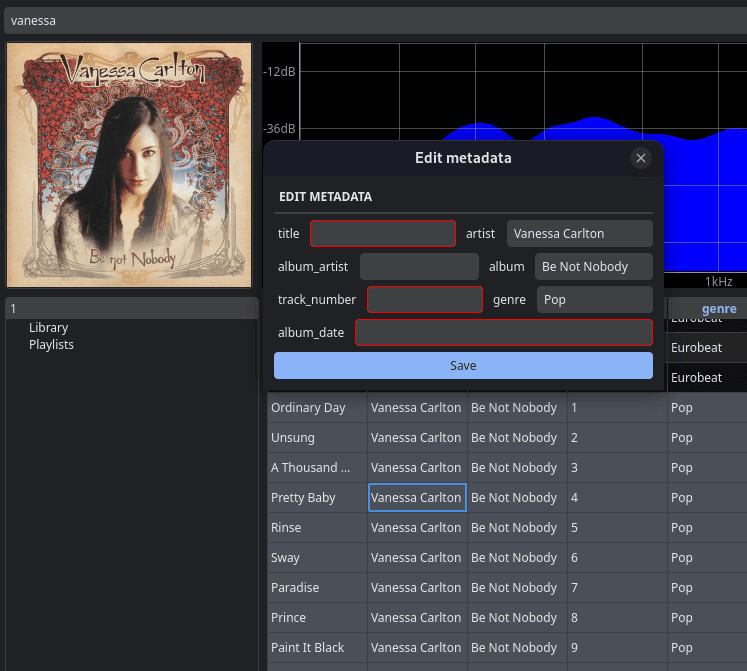Image resolution: width=747 pixels, height=671 pixels.
Task: Click the album cell in the Unsung row
Action: click(x=517, y=437)
